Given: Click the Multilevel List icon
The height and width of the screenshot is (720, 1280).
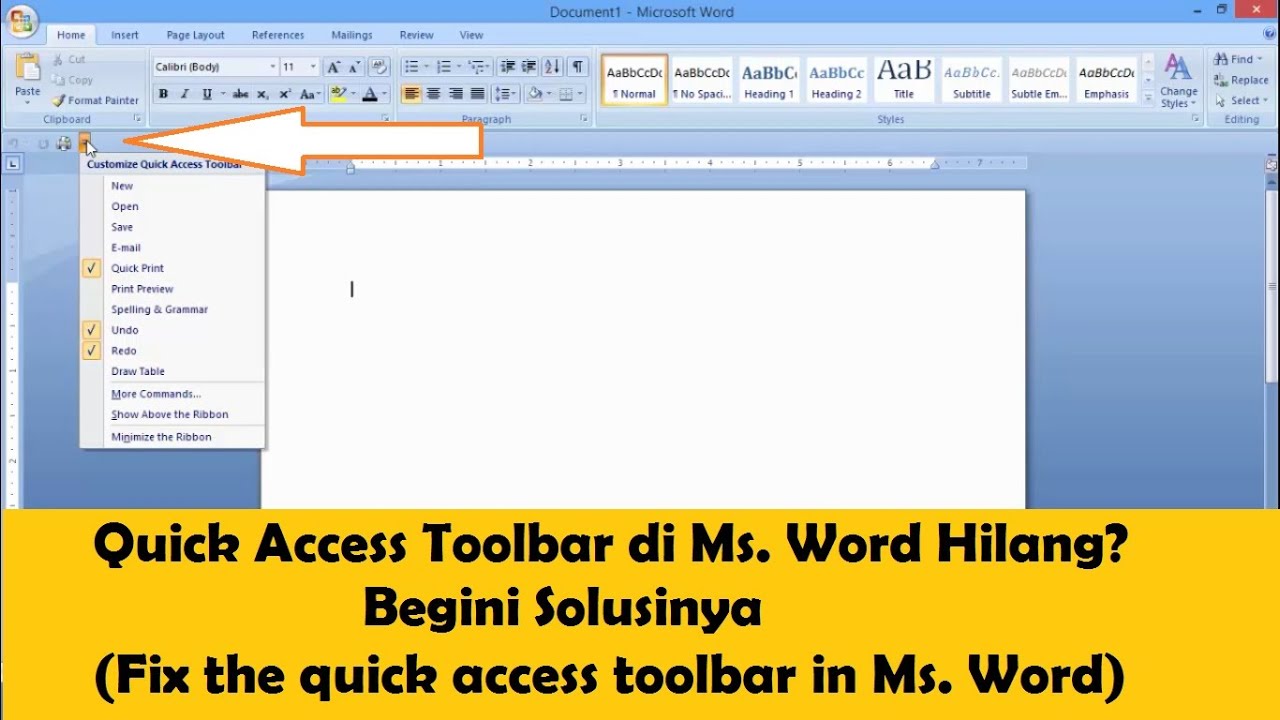Looking at the screenshot, I should pos(478,67).
